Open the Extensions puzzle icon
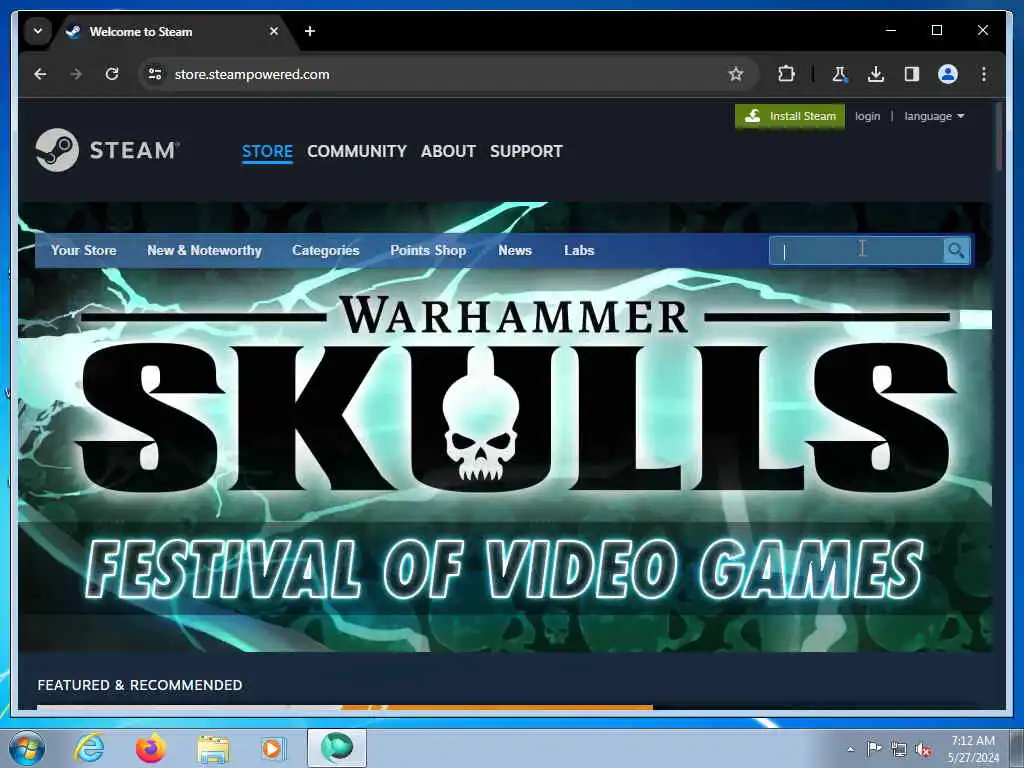This screenshot has height=768, width=1024. click(786, 74)
